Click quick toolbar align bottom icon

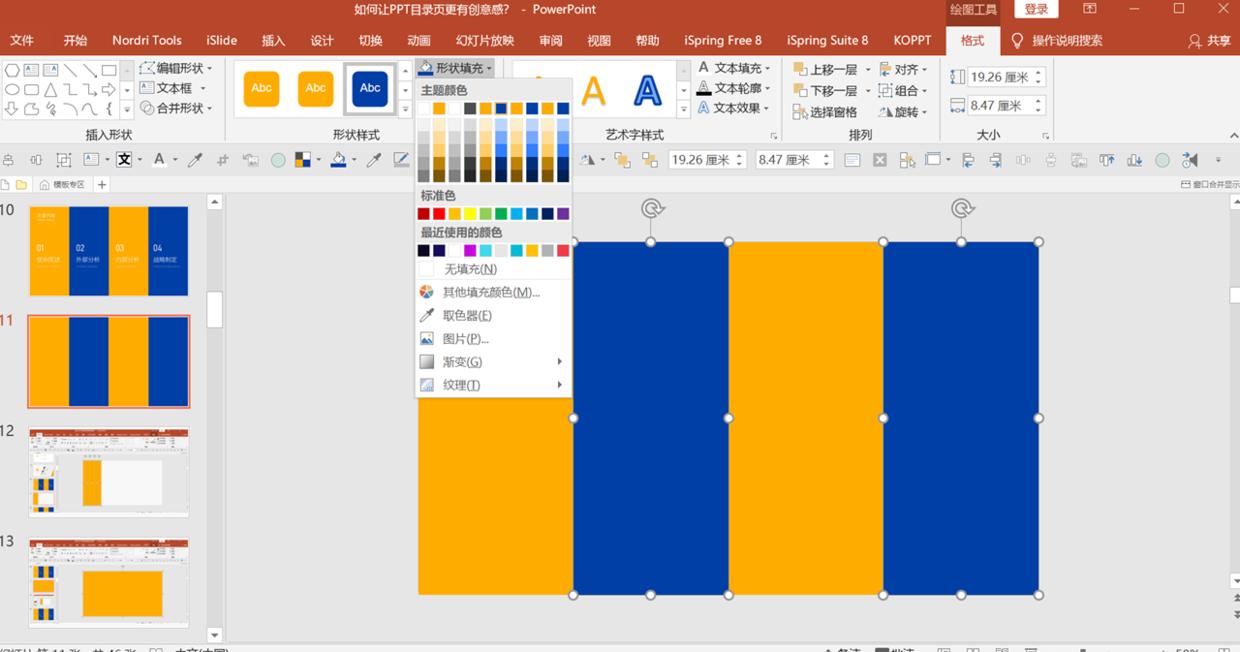pyautogui.click(x=1135, y=160)
